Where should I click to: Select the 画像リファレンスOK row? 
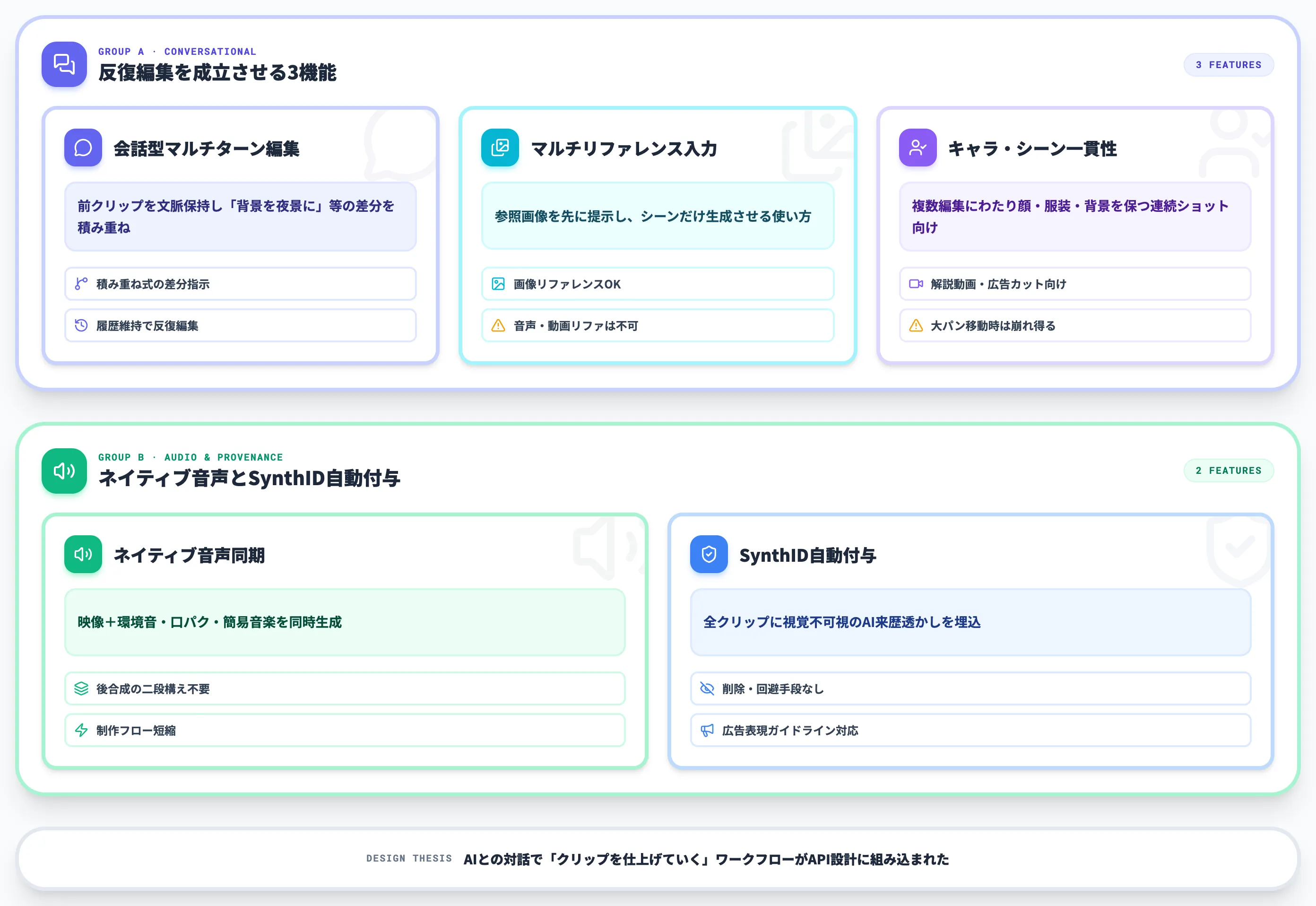(x=658, y=284)
